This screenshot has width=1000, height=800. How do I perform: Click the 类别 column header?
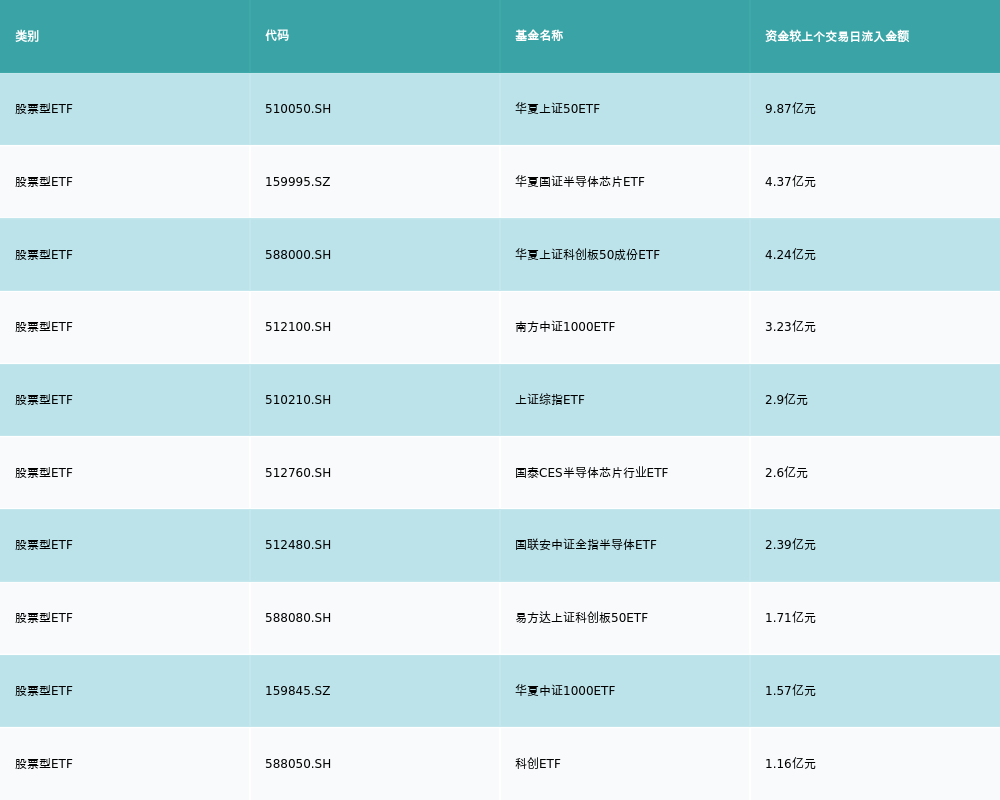pos(27,36)
